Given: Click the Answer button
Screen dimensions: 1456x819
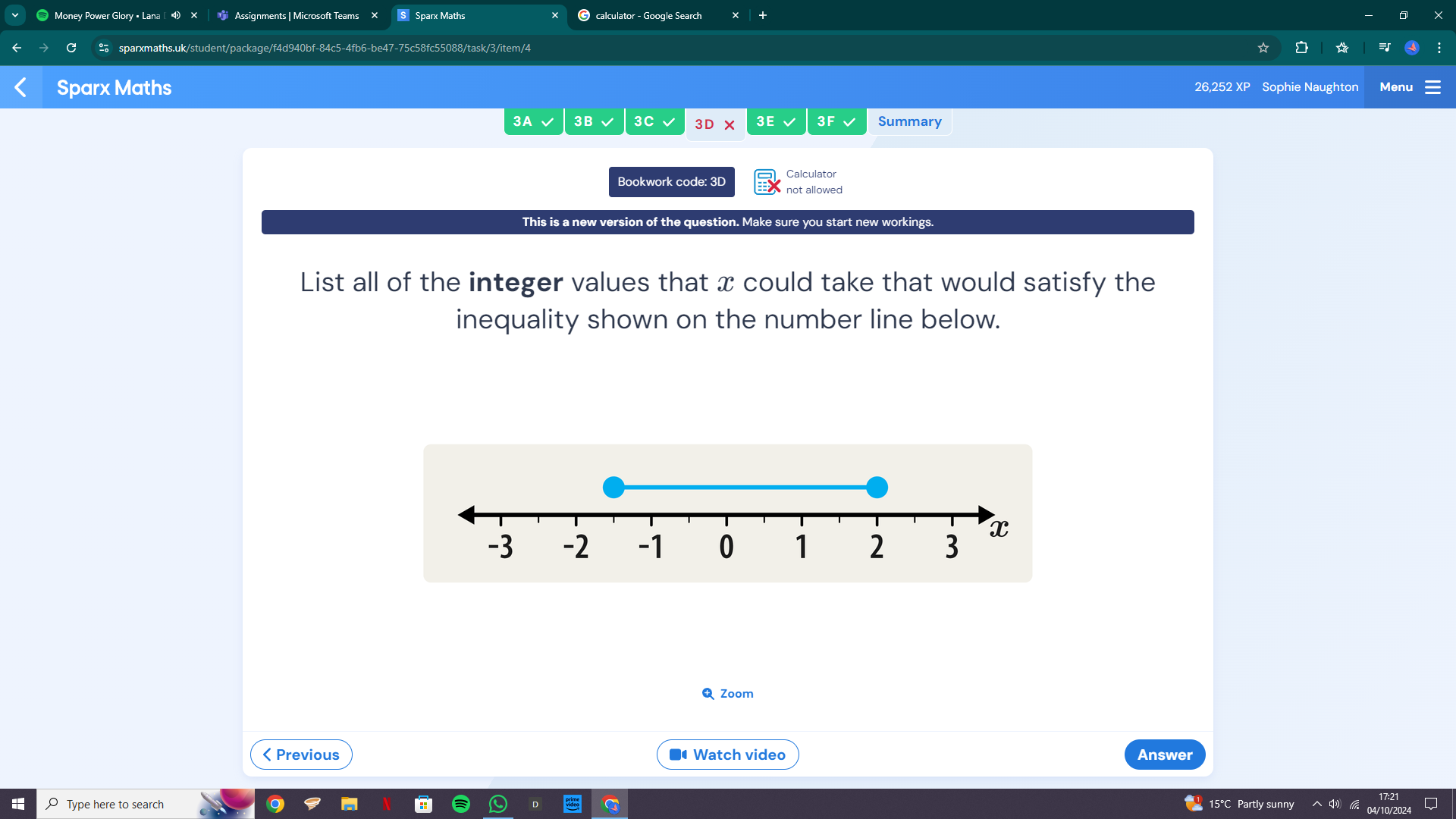Looking at the screenshot, I should coord(1164,754).
